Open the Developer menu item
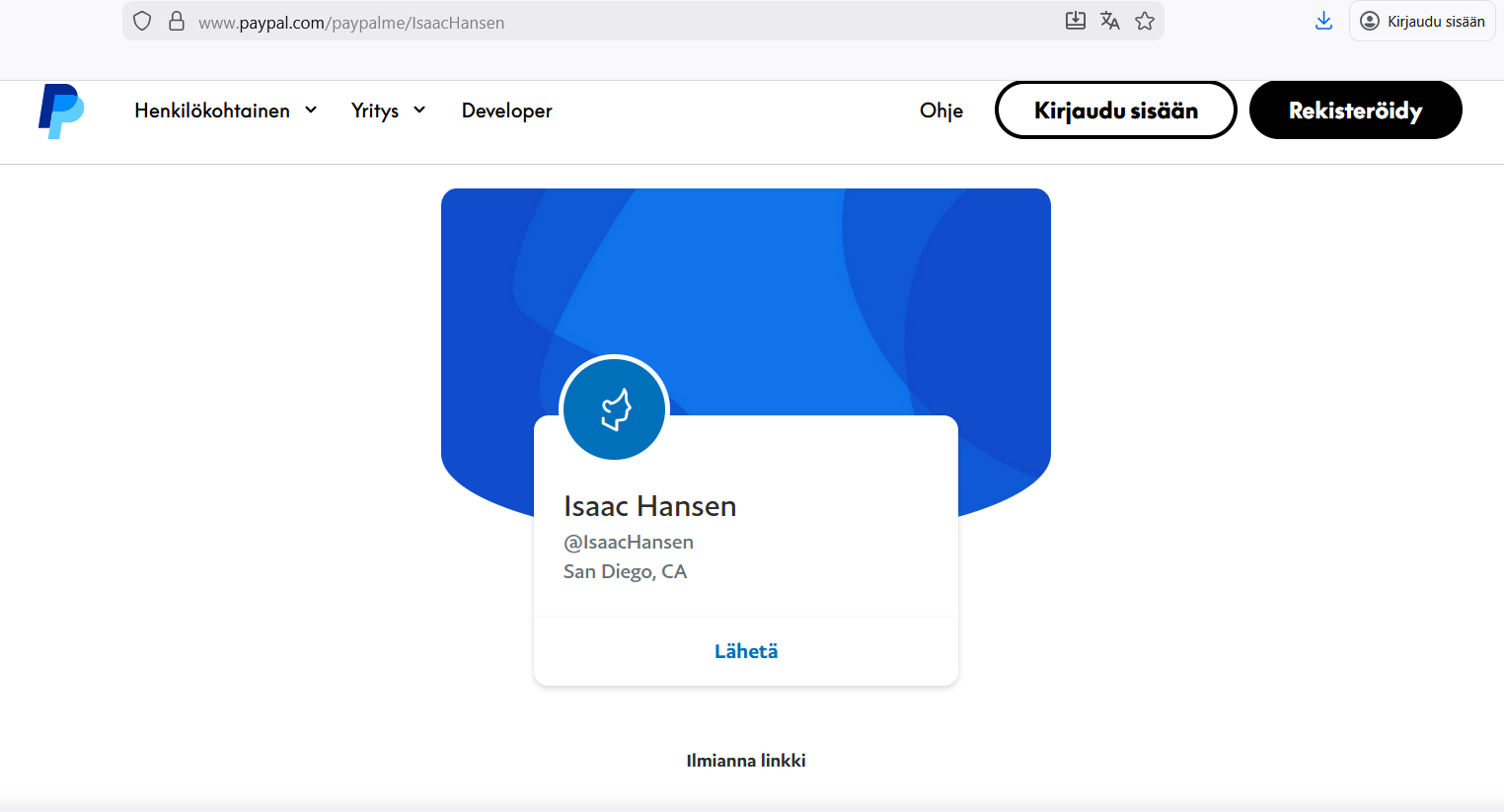This screenshot has height=812, width=1504. point(506,111)
